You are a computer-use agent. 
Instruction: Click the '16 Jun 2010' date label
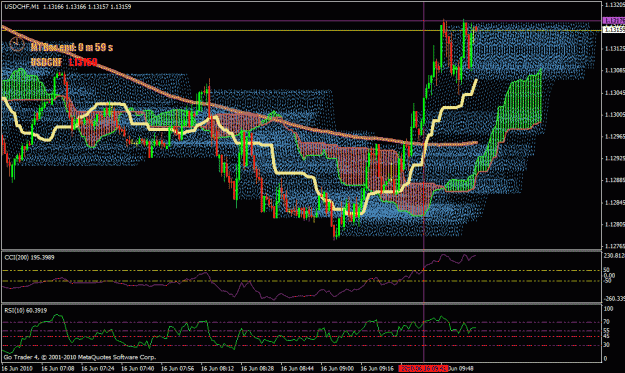(17, 369)
